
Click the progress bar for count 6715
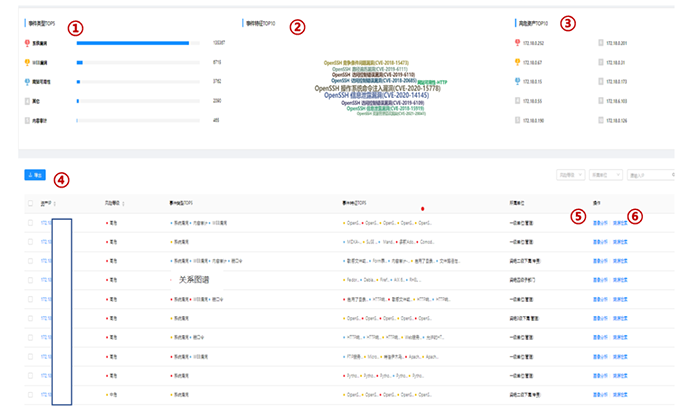click(x=138, y=62)
